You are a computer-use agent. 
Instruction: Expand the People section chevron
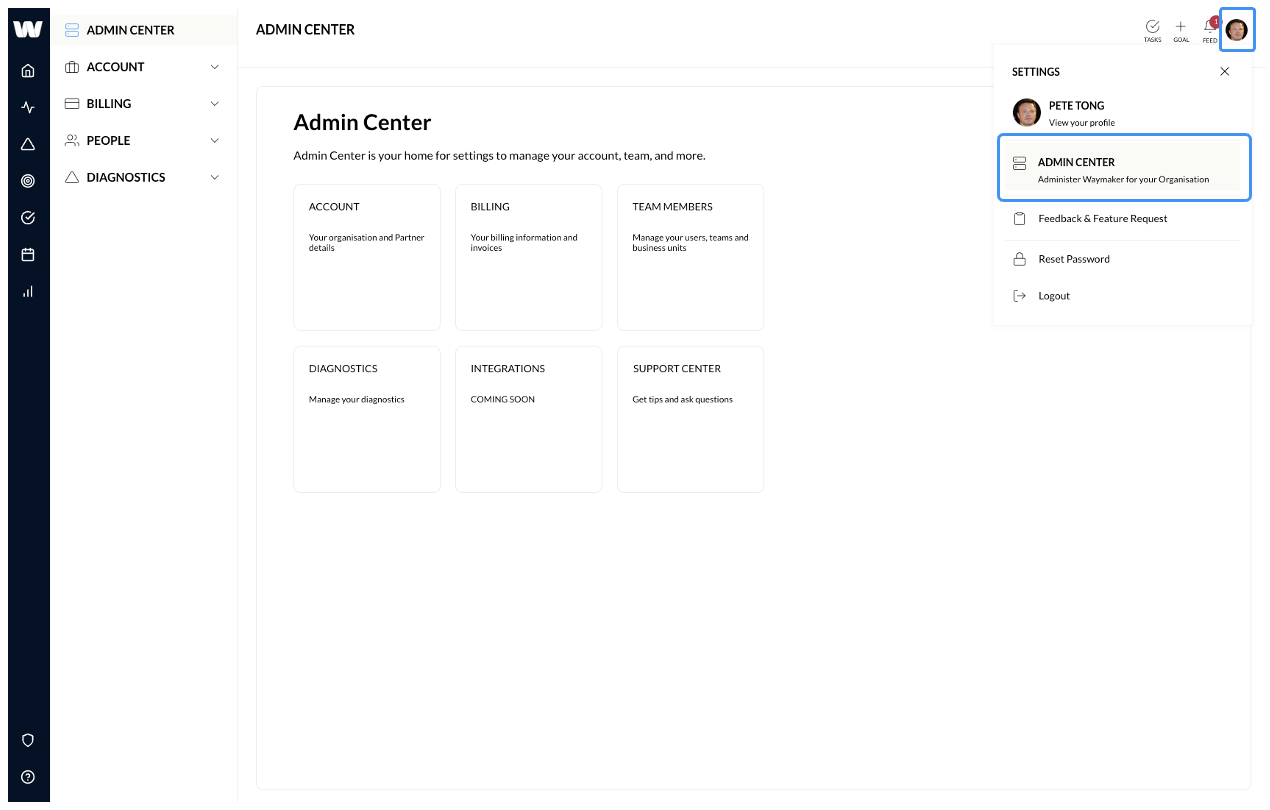click(215, 141)
